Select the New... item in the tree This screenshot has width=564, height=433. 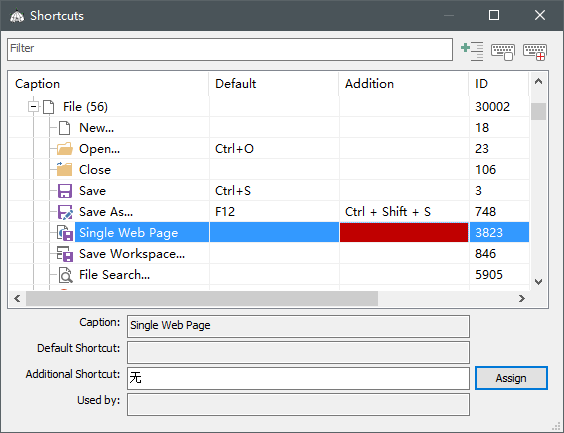pyautogui.click(x=96, y=128)
